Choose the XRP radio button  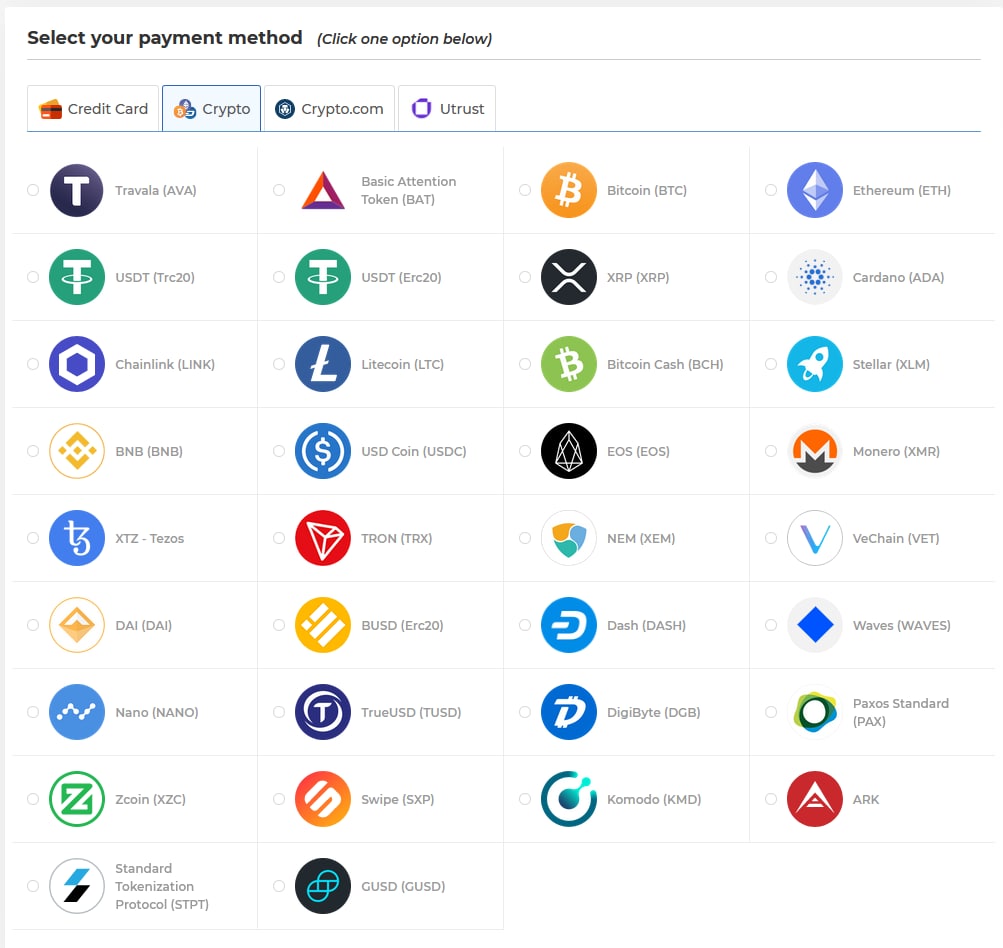pos(525,278)
